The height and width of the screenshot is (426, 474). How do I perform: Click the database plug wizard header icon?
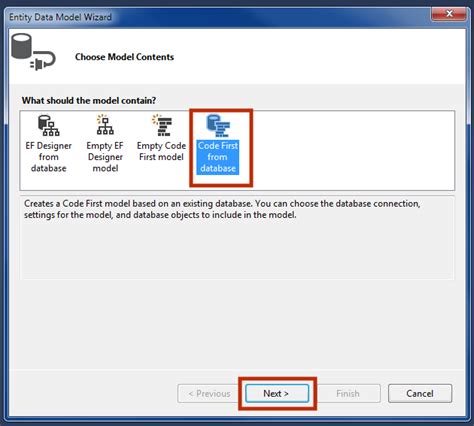[x=33, y=52]
